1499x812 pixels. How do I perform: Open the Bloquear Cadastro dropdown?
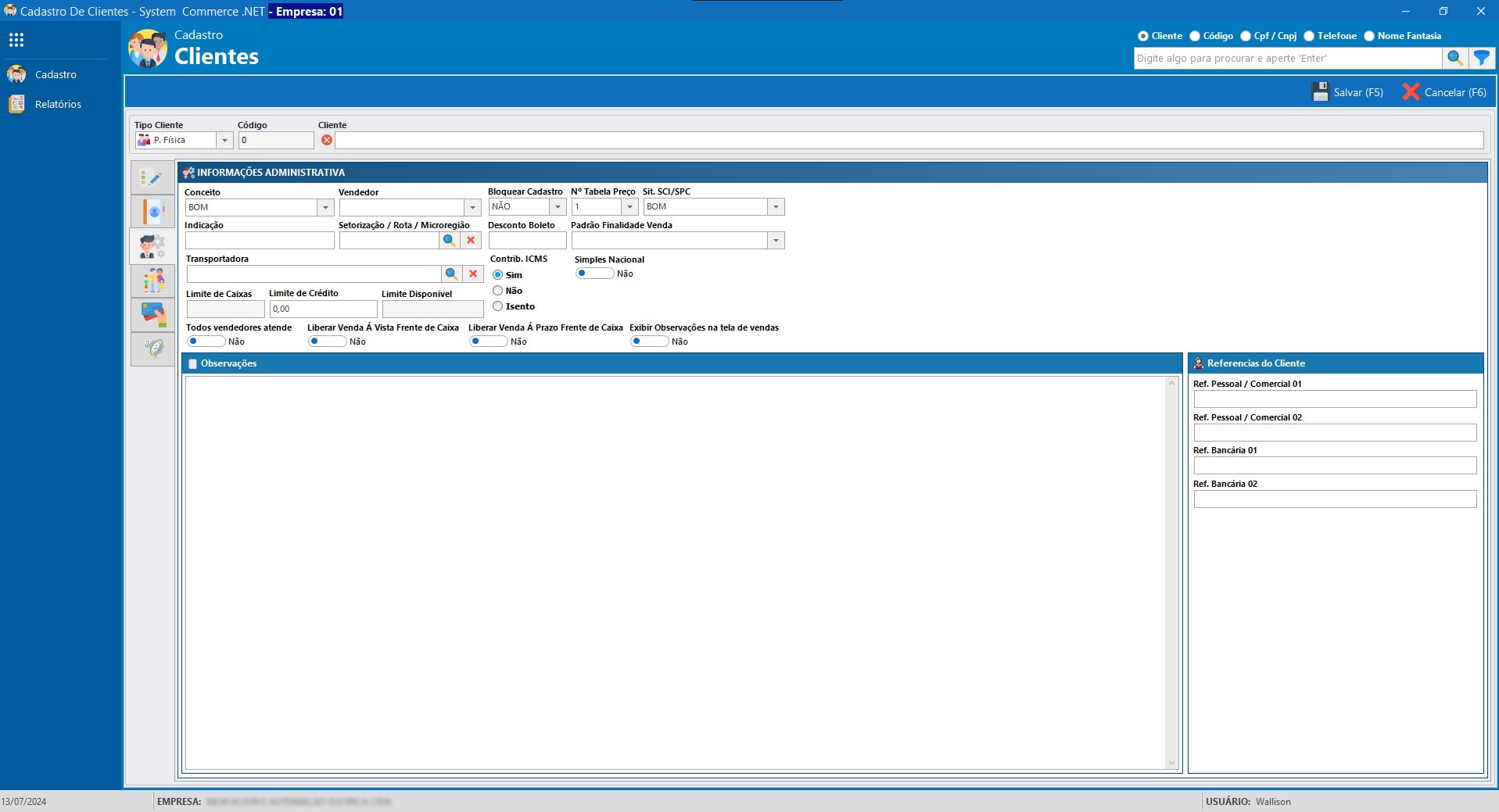pyautogui.click(x=558, y=207)
